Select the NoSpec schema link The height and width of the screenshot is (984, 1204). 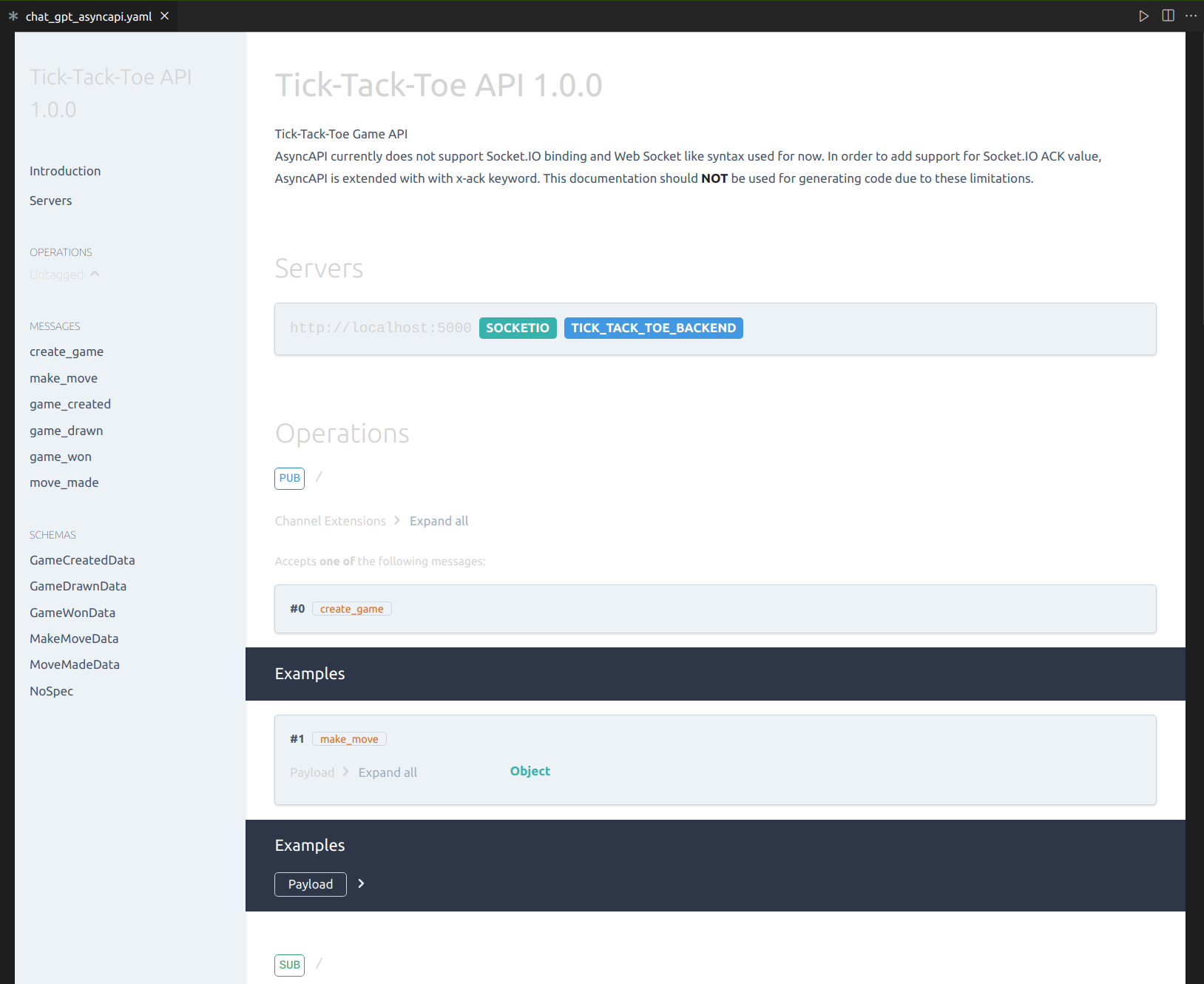pyautogui.click(x=52, y=691)
